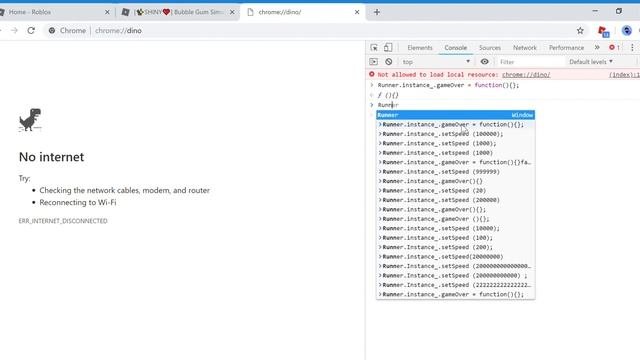Viewport: 640px width, 360px height.
Task: Activate the DevTools inspect element picker
Action: (x=374, y=48)
